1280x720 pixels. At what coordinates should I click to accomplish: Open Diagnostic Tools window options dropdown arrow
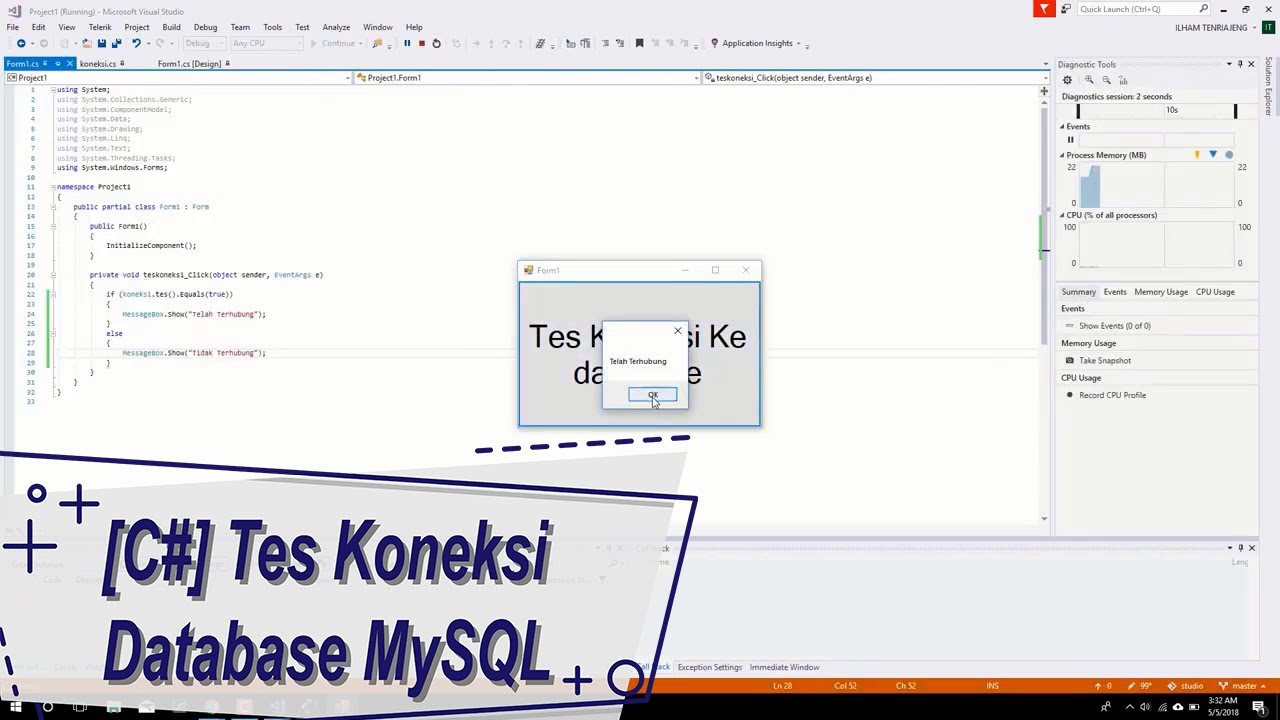(x=1229, y=64)
